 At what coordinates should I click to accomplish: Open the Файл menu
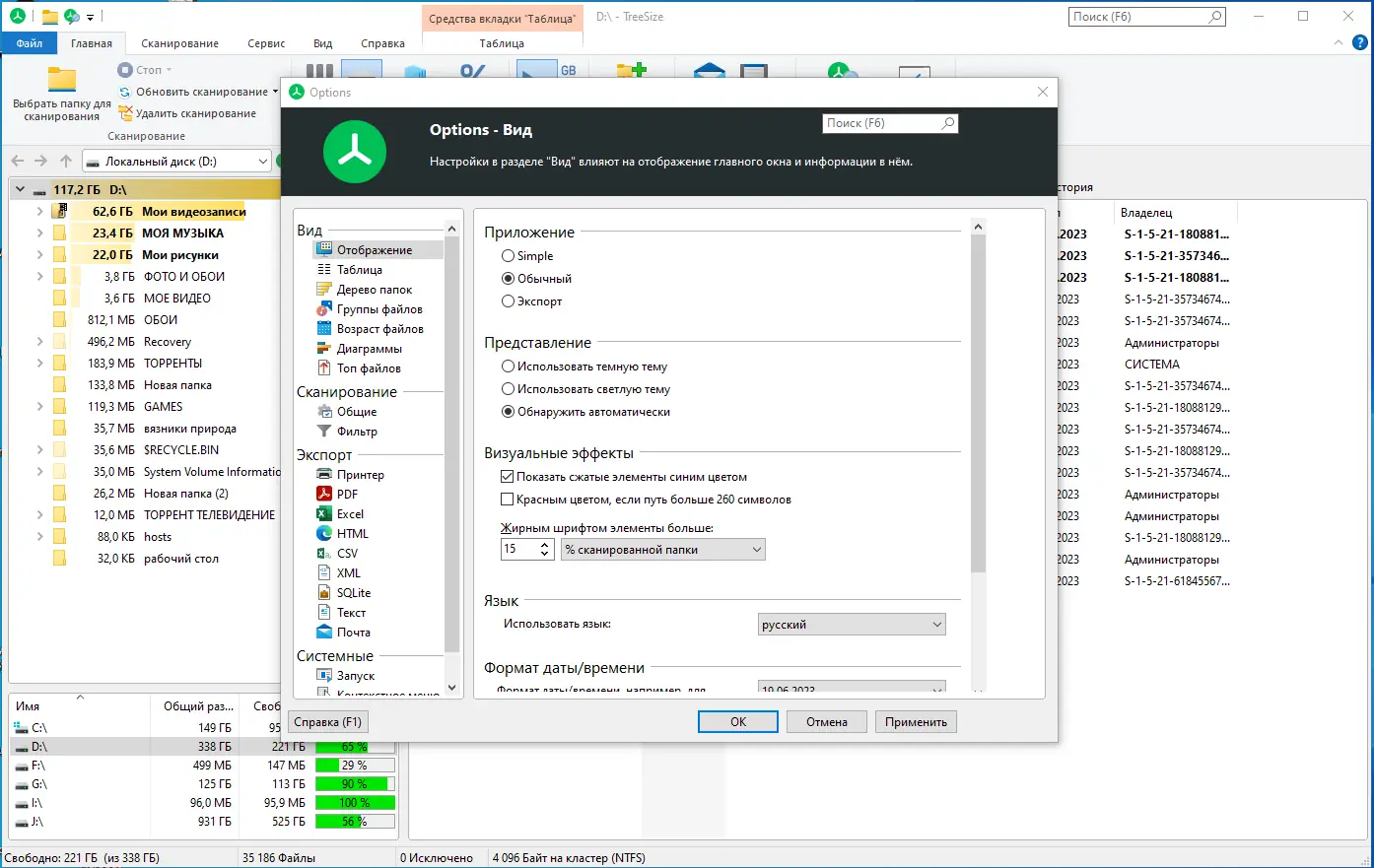[30, 43]
